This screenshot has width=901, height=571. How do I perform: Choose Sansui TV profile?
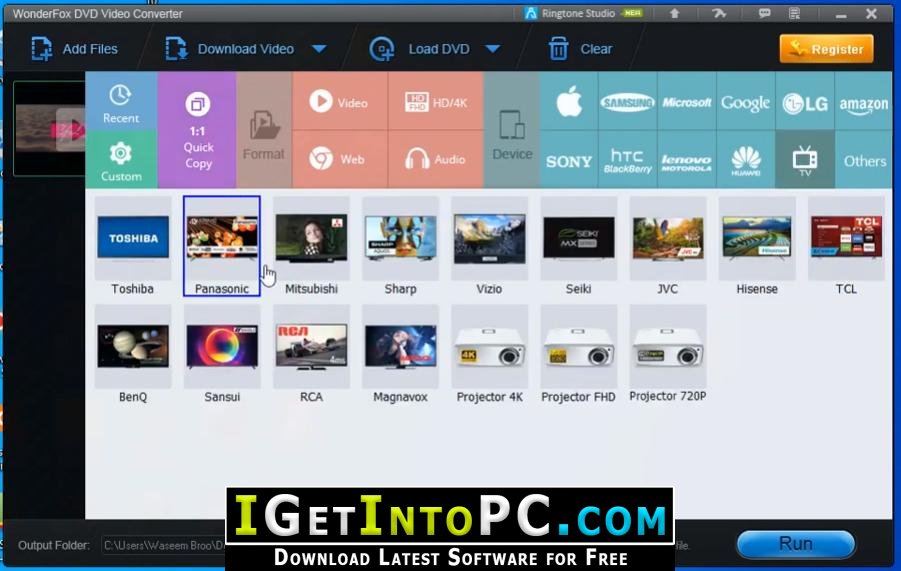tap(222, 354)
